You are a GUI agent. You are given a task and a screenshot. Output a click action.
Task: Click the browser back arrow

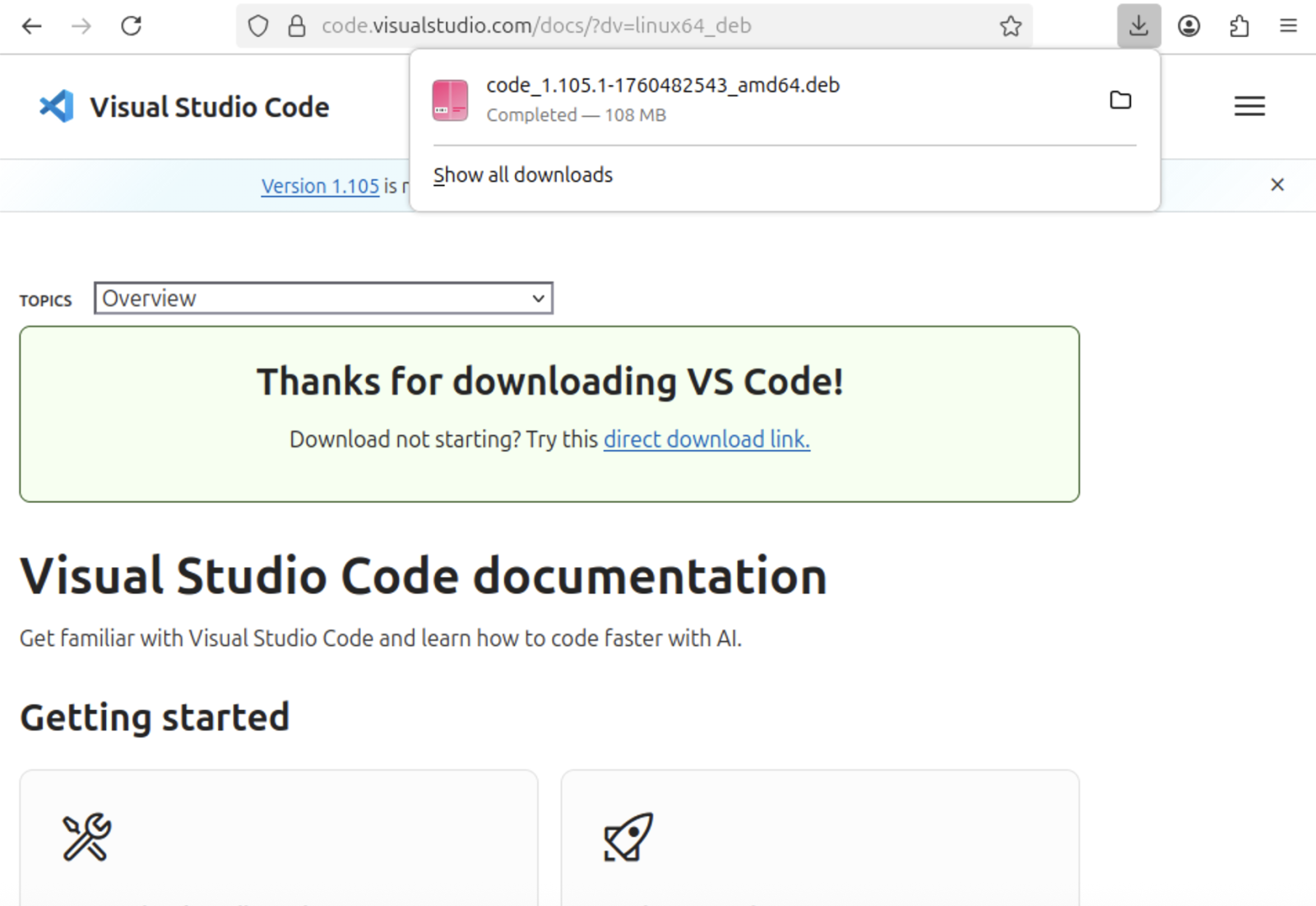[x=31, y=26]
